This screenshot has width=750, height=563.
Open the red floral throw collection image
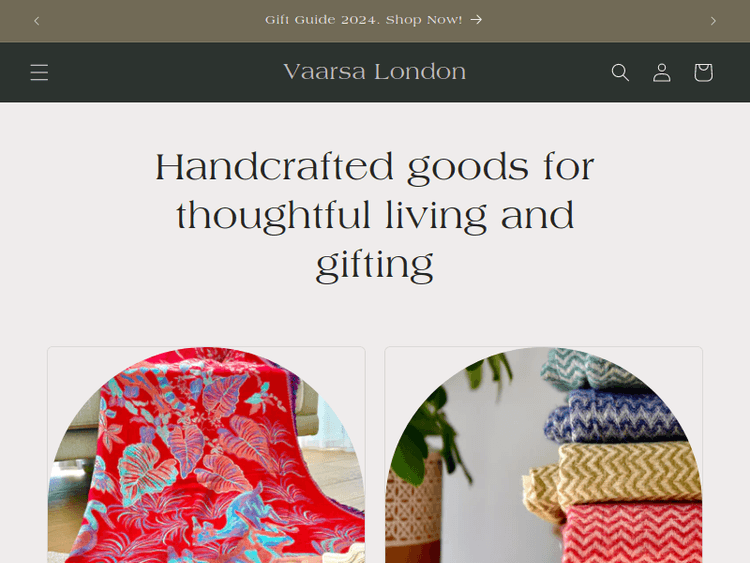[x=206, y=455]
